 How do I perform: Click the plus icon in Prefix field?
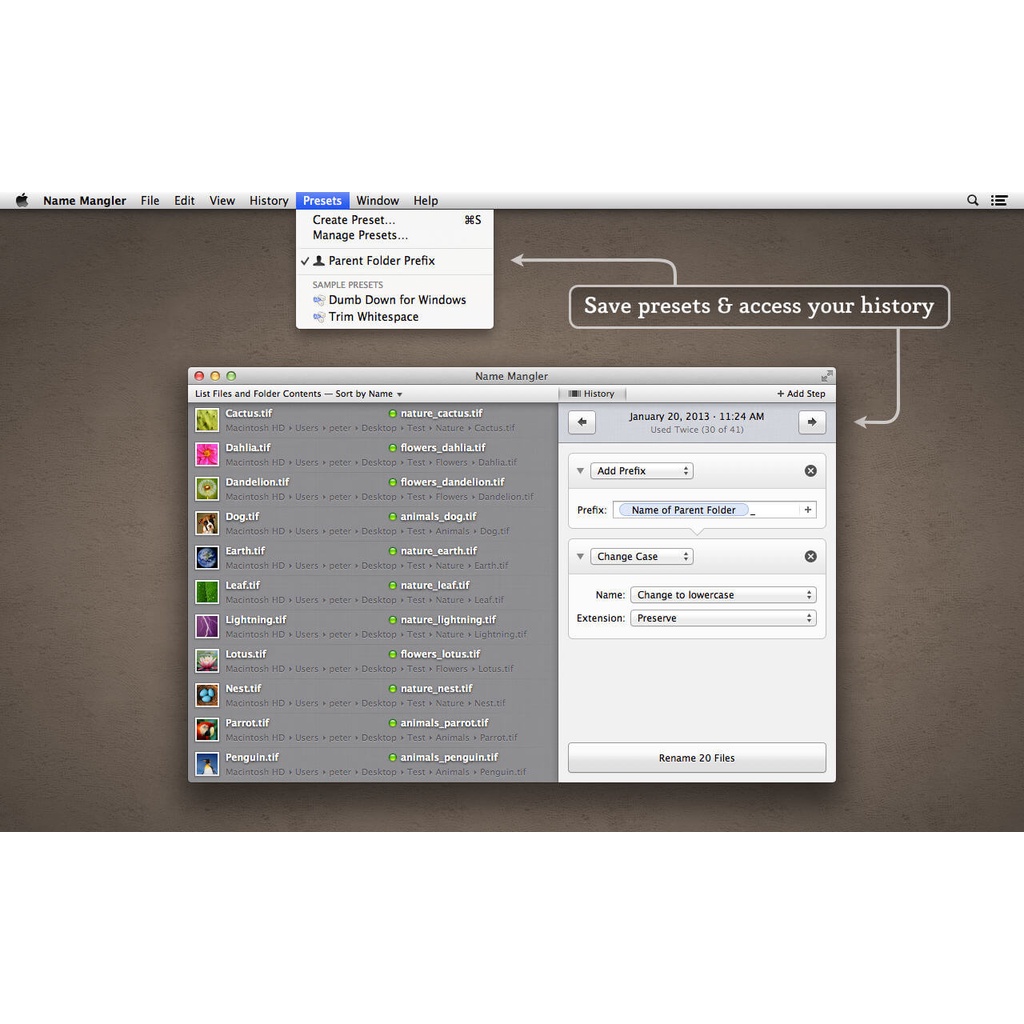(x=807, y=510)
